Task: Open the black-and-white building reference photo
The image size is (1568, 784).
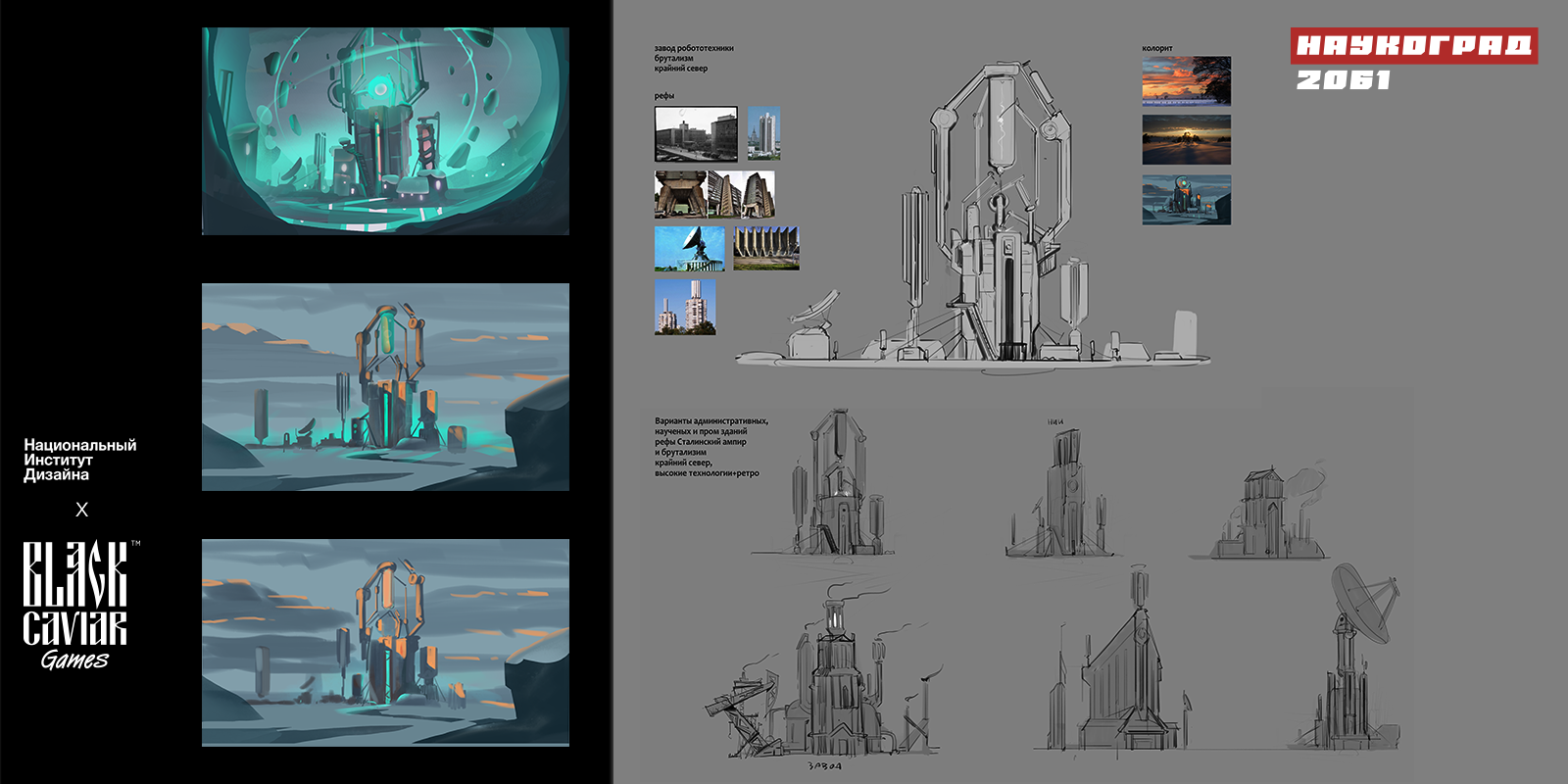Action: [x=696, y=134]
